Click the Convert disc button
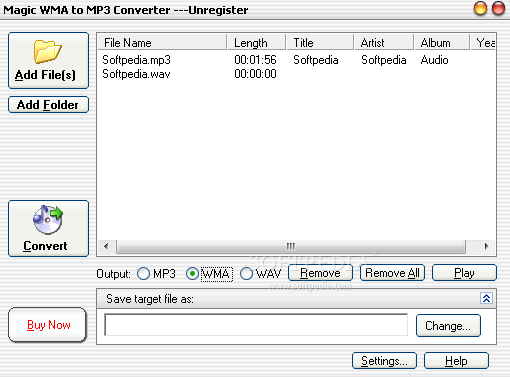The width and height of the screenshot is (510, 377). (x=48, y=228)
